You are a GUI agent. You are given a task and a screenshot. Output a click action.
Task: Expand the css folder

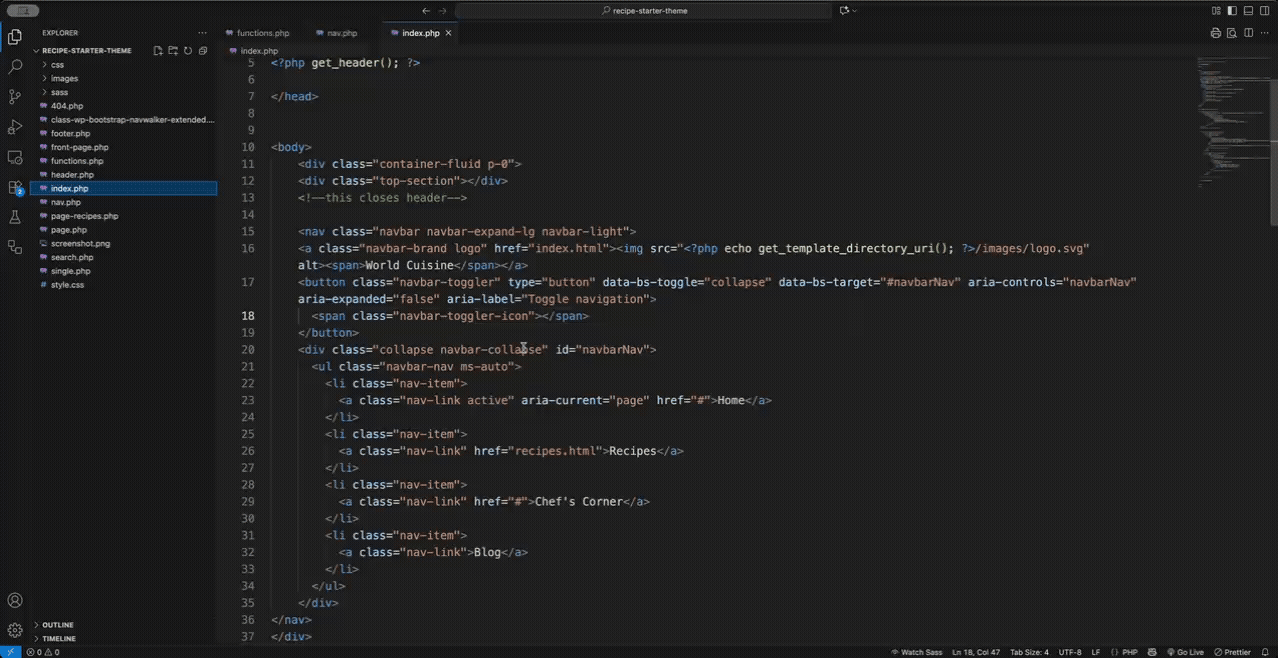tap(57, 64)
